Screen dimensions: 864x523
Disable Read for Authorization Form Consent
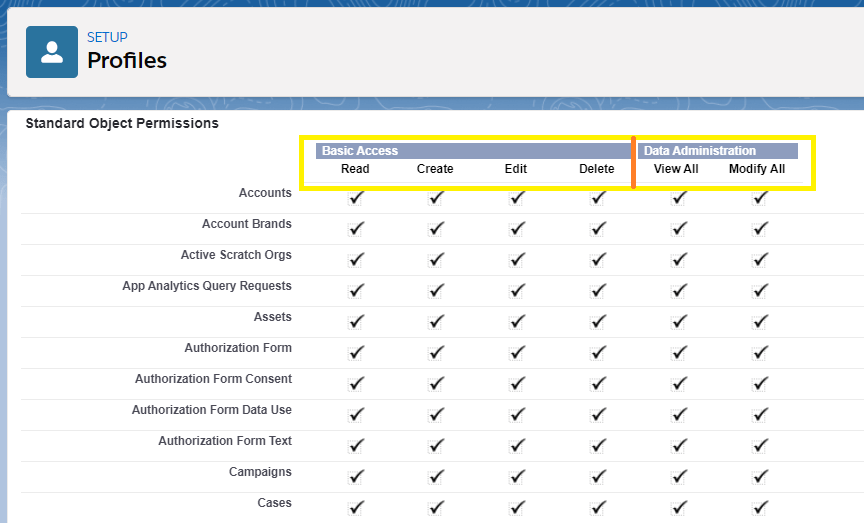355,384
